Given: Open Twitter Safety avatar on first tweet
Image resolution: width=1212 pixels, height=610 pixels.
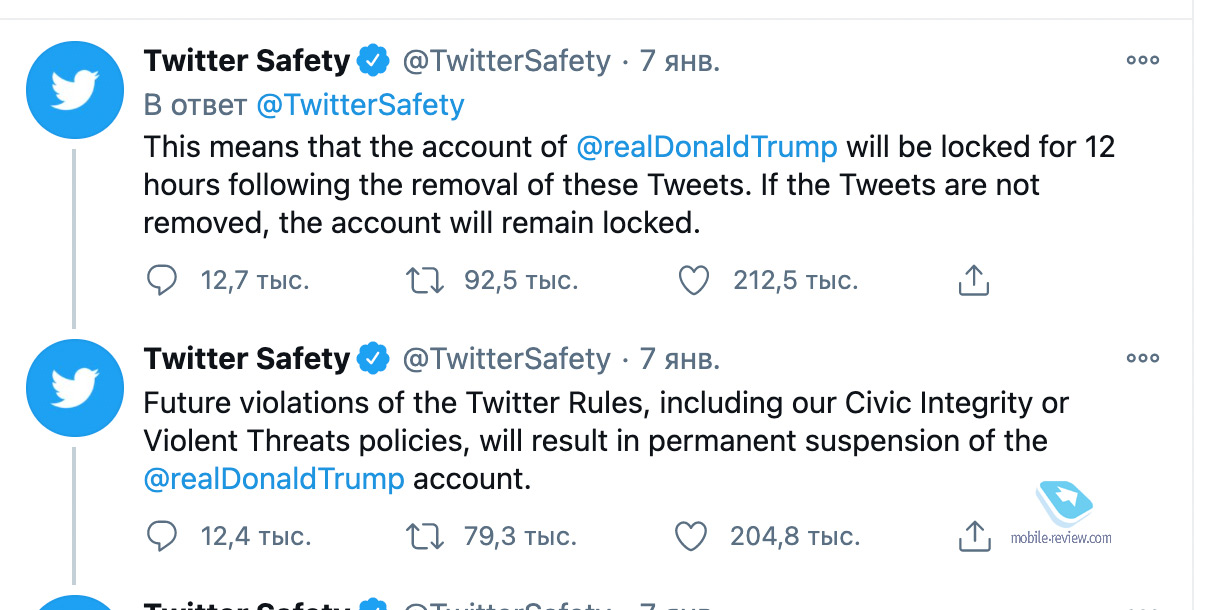Looking at the screenshot, I should pyautogui.click(x=74, y=90).
